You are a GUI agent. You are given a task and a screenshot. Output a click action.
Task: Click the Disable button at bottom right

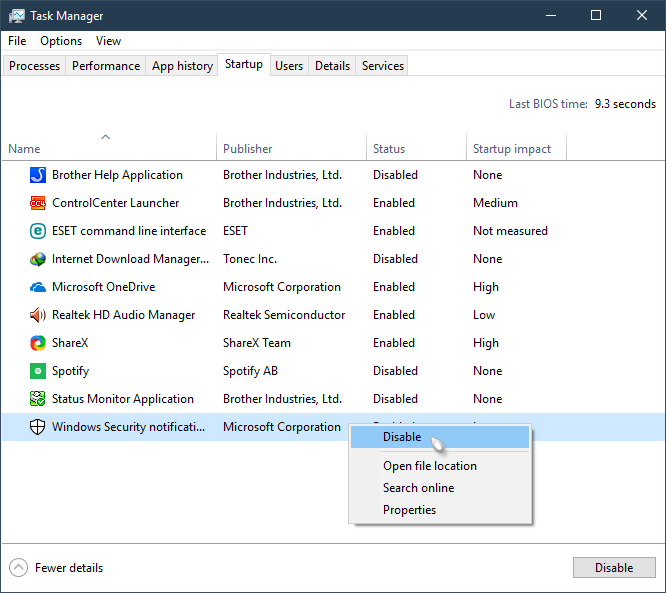tap(614, 568)
